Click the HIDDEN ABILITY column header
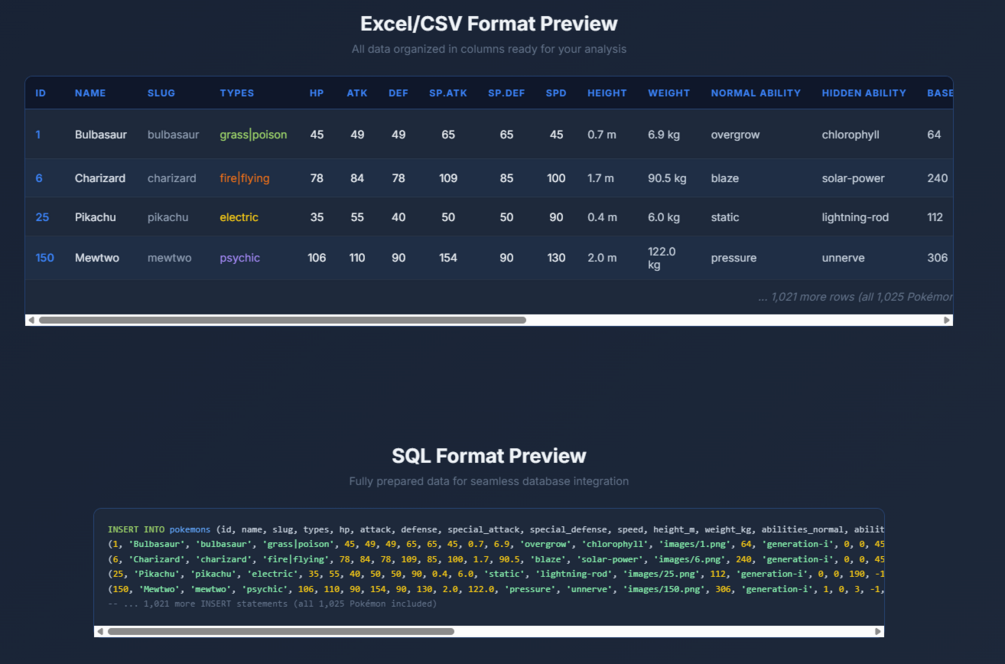 [864, 93]
